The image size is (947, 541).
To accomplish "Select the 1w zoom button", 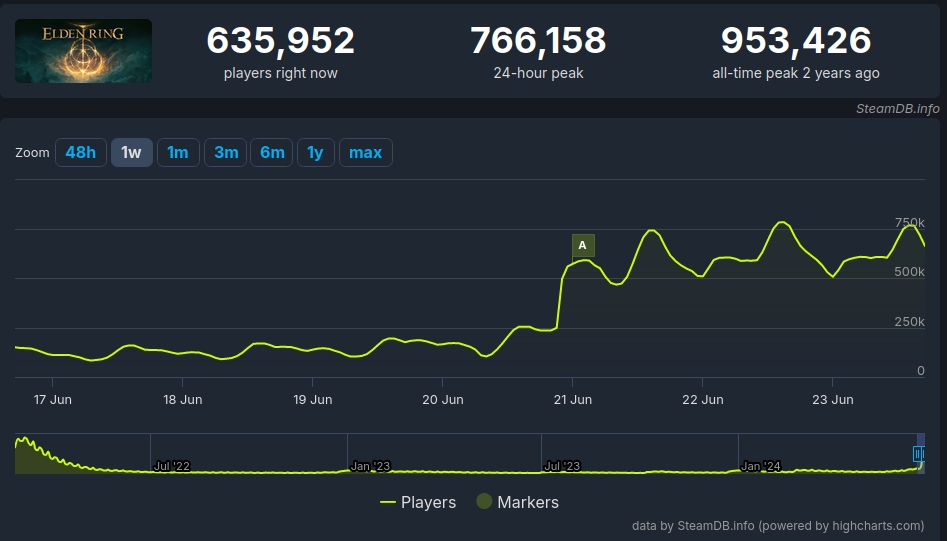I will 131,153.
